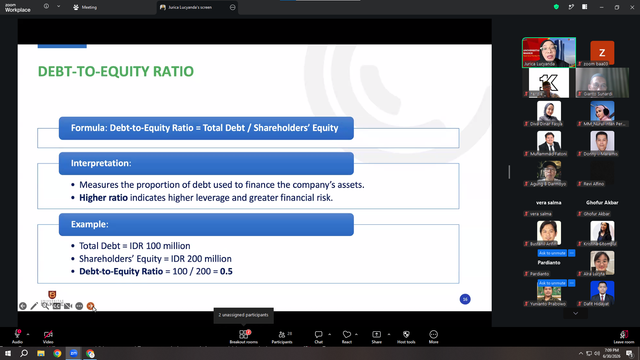640x360 pixels.
Task: Open more options button above Yunianto Prabowo
Action: (571, 283)
